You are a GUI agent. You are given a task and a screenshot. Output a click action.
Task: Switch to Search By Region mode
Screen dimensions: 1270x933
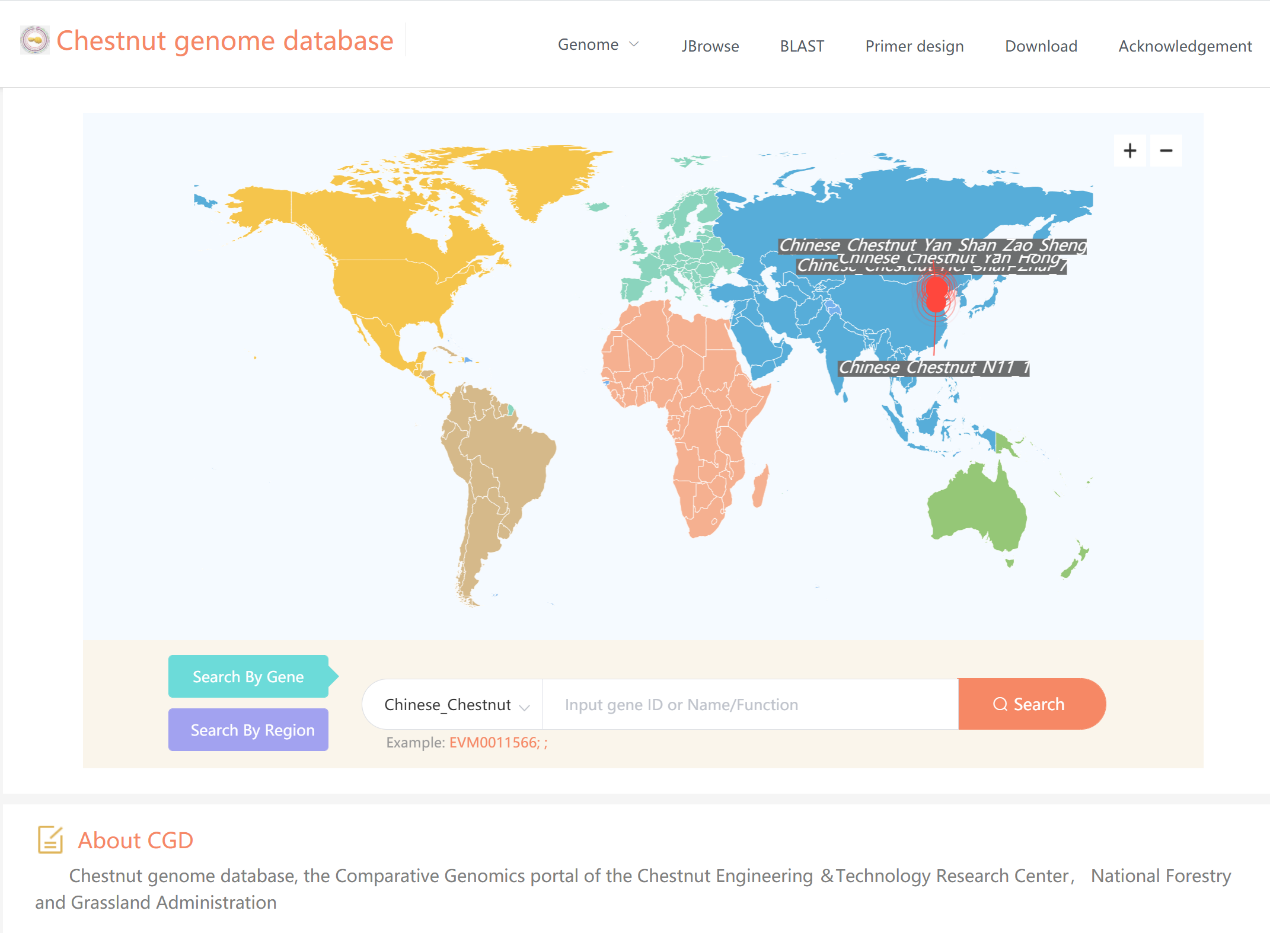point(248,730)
